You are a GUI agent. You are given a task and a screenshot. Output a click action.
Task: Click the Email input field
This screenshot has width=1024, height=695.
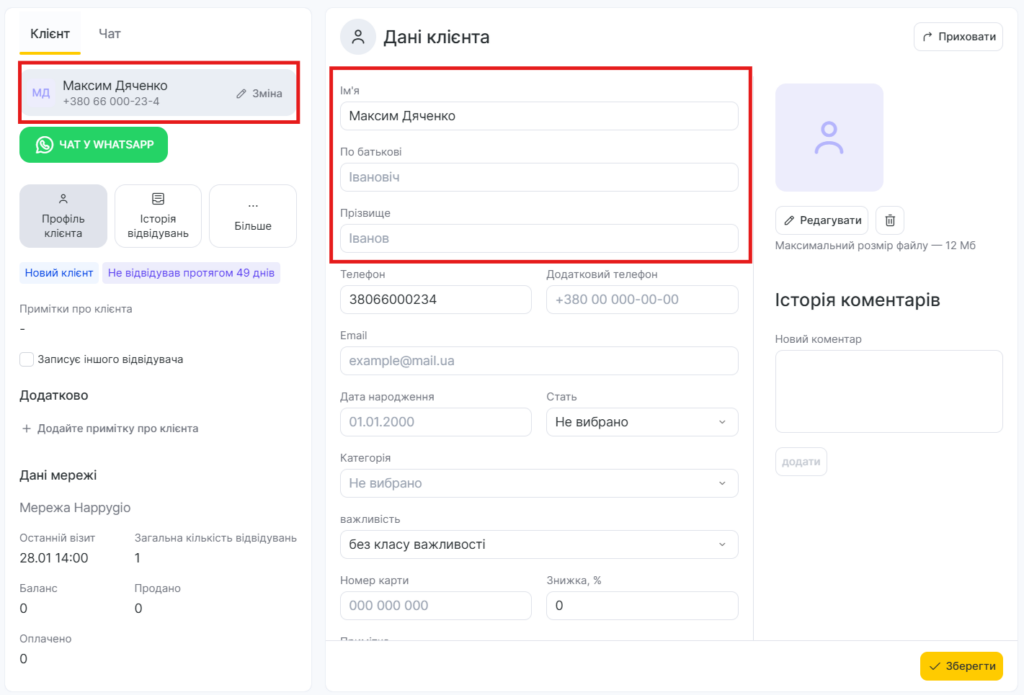539,361
